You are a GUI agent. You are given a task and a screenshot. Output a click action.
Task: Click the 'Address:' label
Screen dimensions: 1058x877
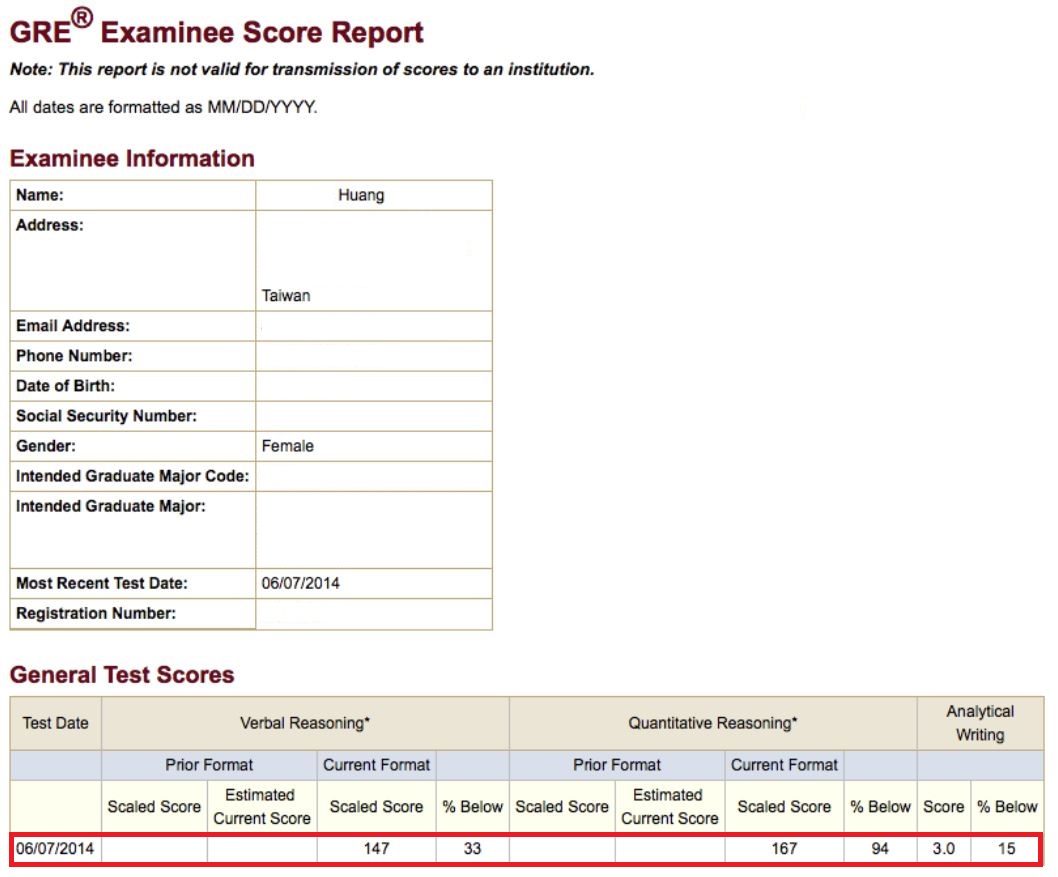[x=50, y=225]
